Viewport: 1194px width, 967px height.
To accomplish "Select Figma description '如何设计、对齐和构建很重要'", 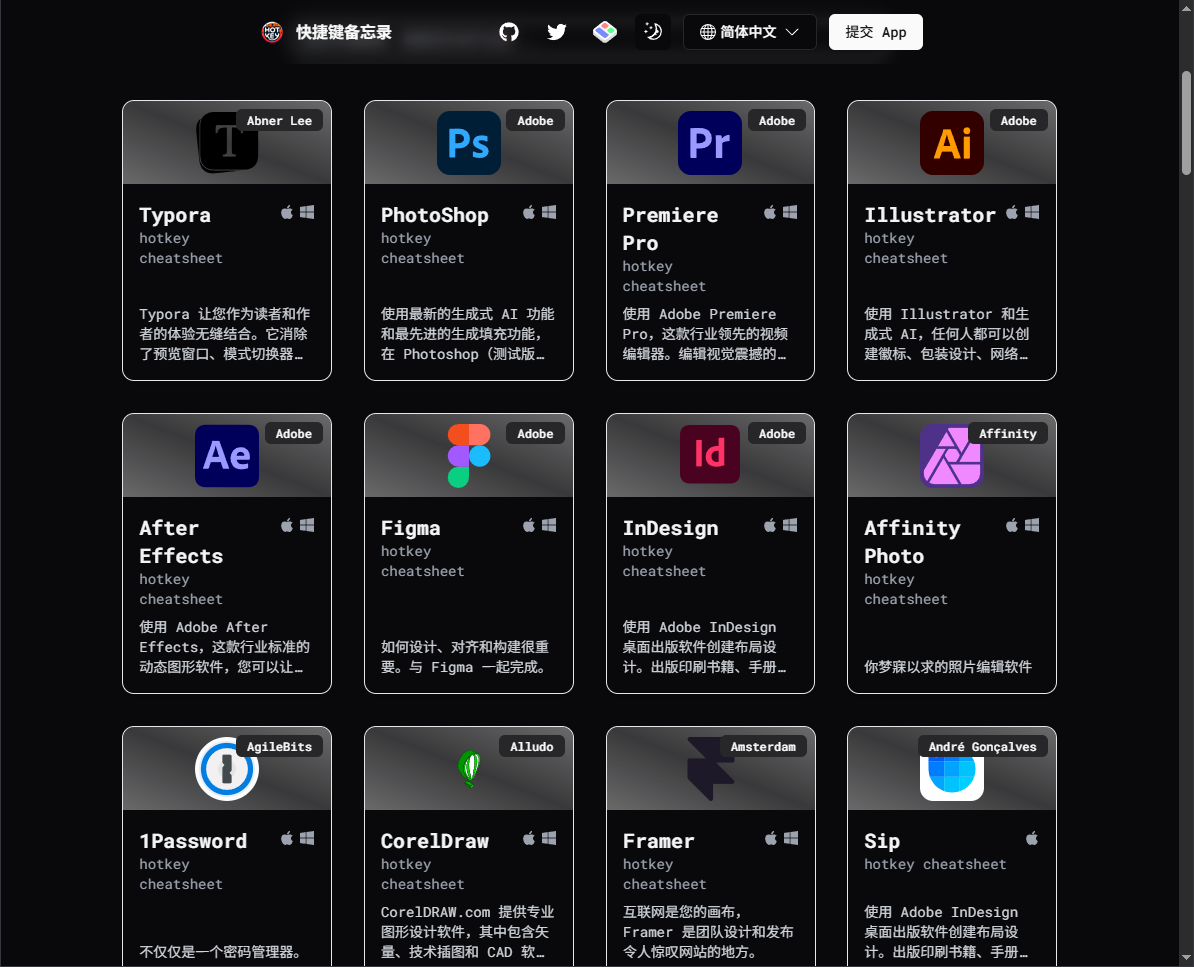I will pyautogui.click(x=465, y=657).
